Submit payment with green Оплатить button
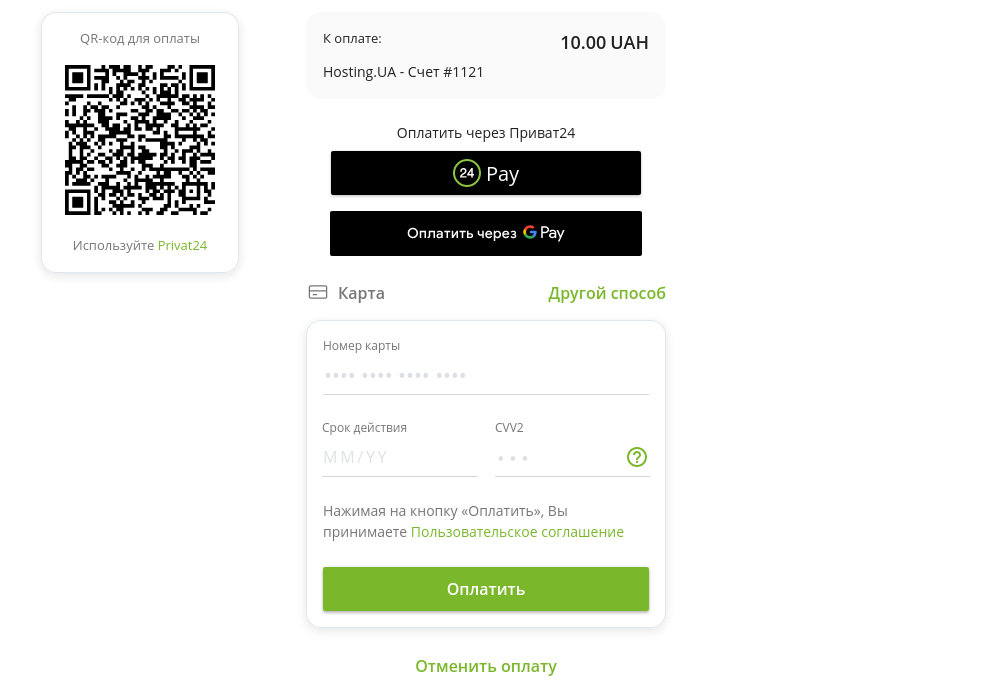This screenshot has height=689, width=1002. point(486,589)
